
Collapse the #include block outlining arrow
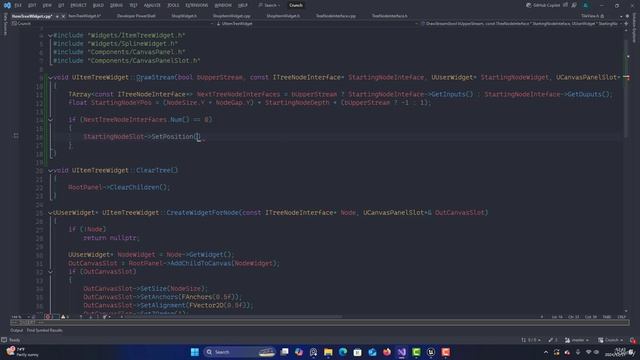(x=50, y=36)
